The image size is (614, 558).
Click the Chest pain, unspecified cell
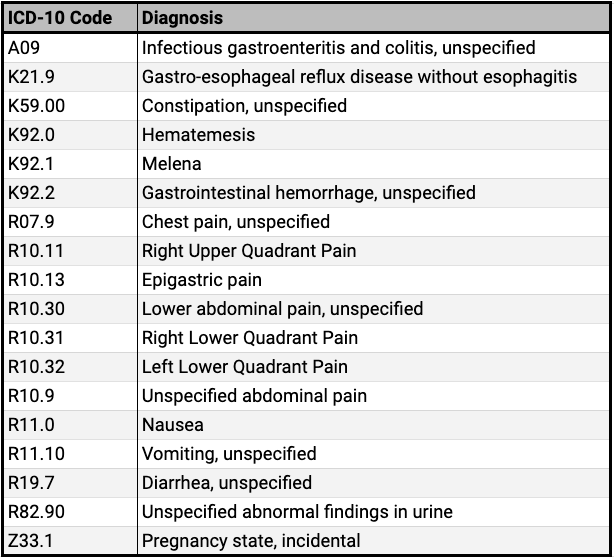tap(374, 222)
